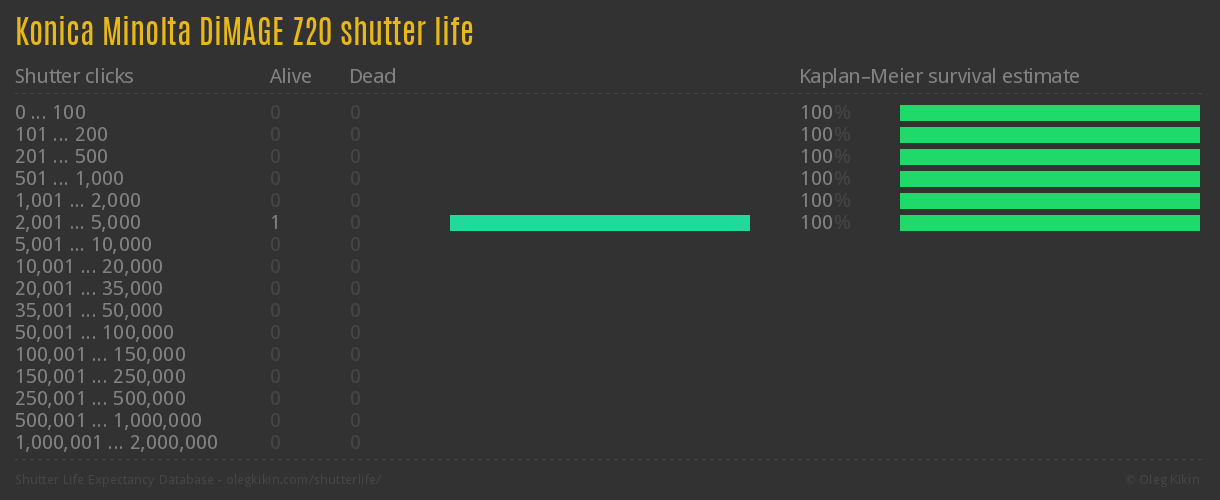Viewport: 1220px width, 500px height.
Task: Select the 0 ... 100 row label
Action: point(50,112)
